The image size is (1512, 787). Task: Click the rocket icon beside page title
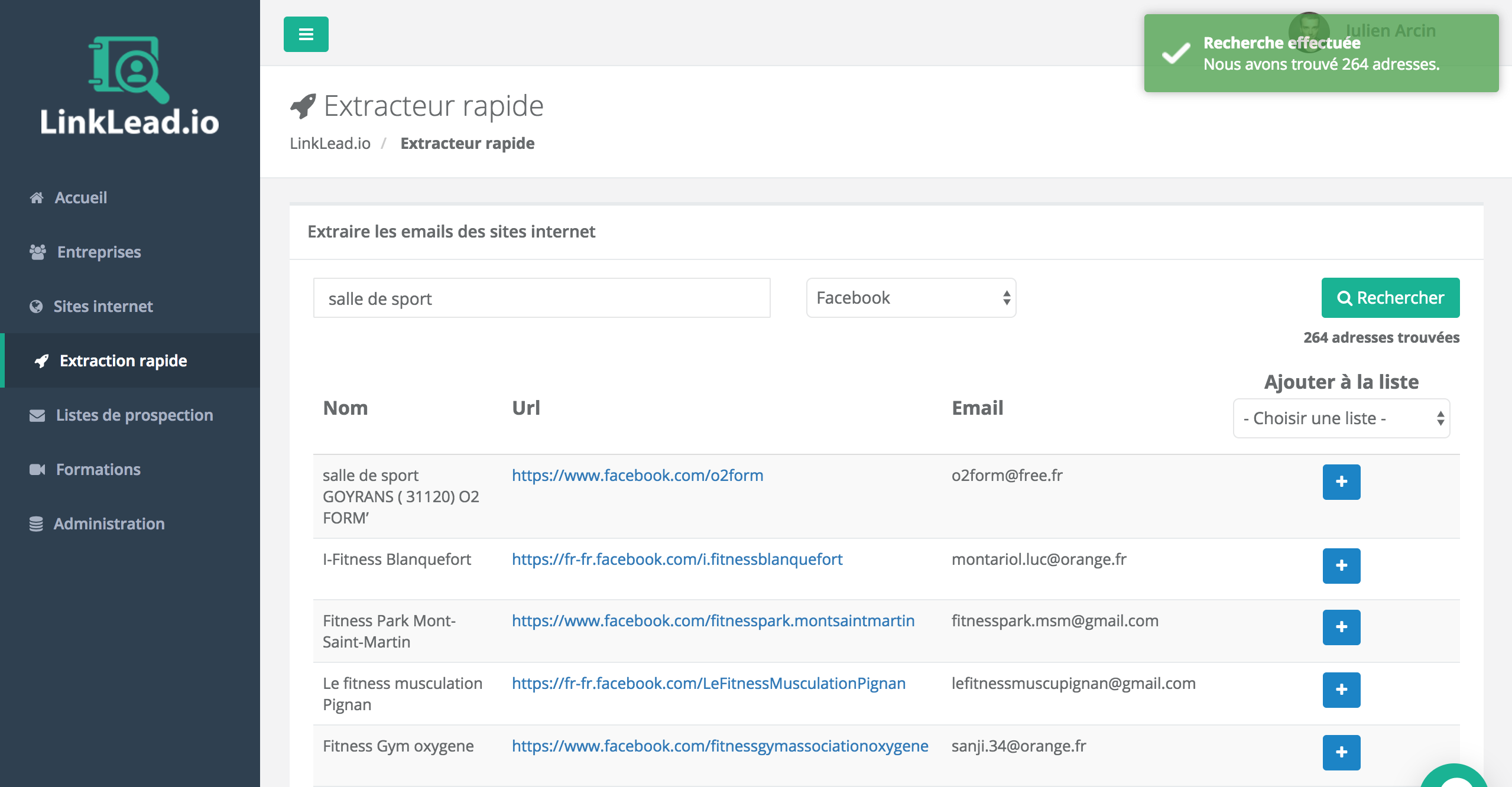pyautogui.click(x=303, y=106)
